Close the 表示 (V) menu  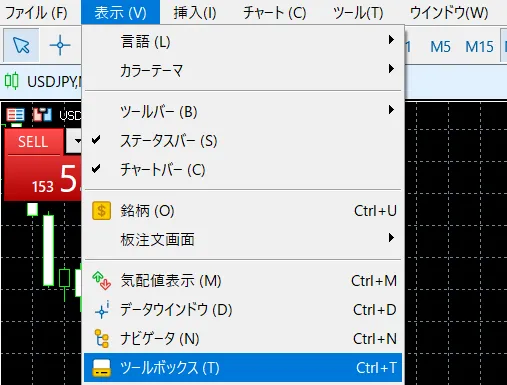click(x=120, y=13)
